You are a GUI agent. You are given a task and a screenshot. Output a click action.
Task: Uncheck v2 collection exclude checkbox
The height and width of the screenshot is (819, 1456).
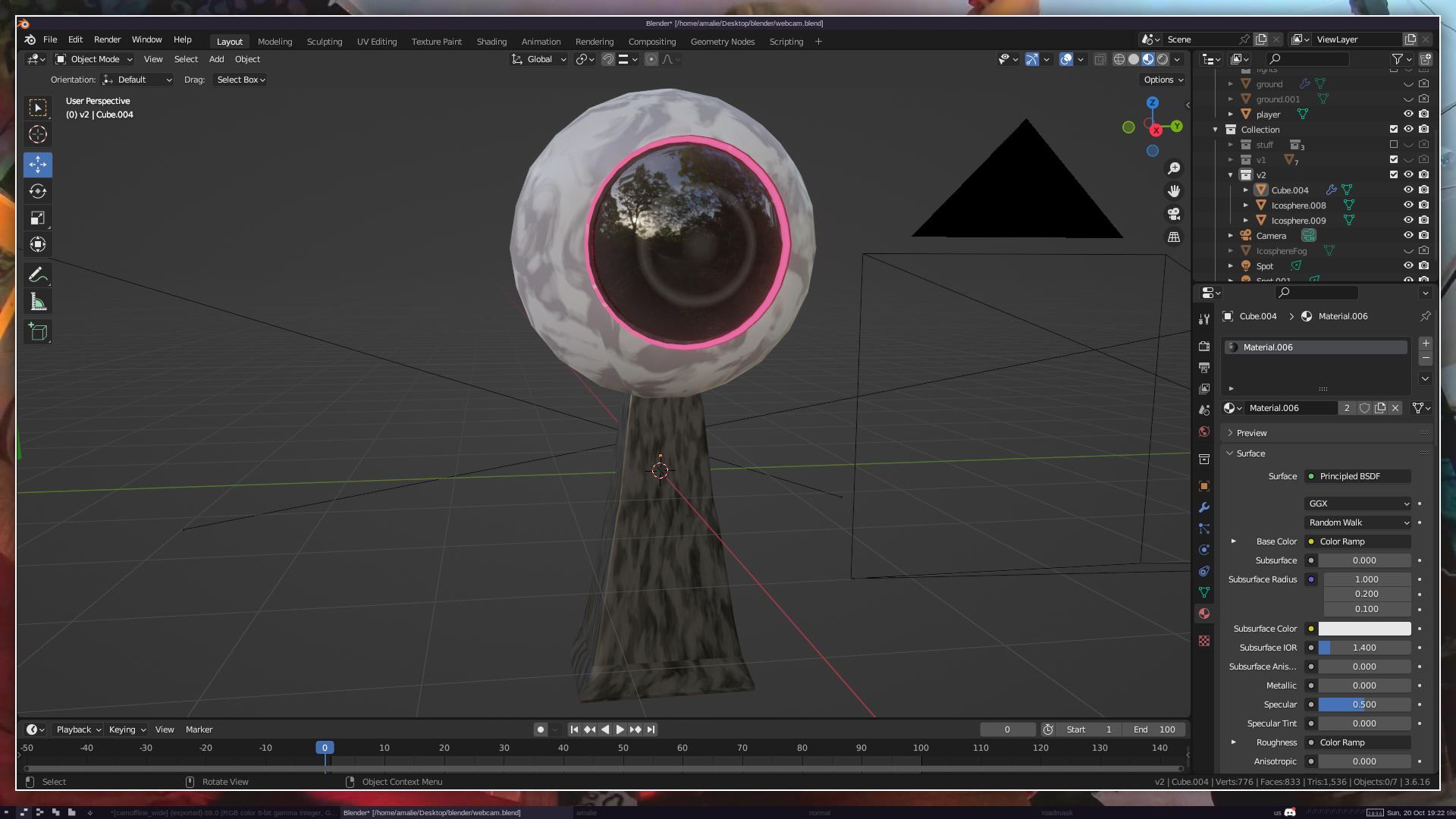1394,175
